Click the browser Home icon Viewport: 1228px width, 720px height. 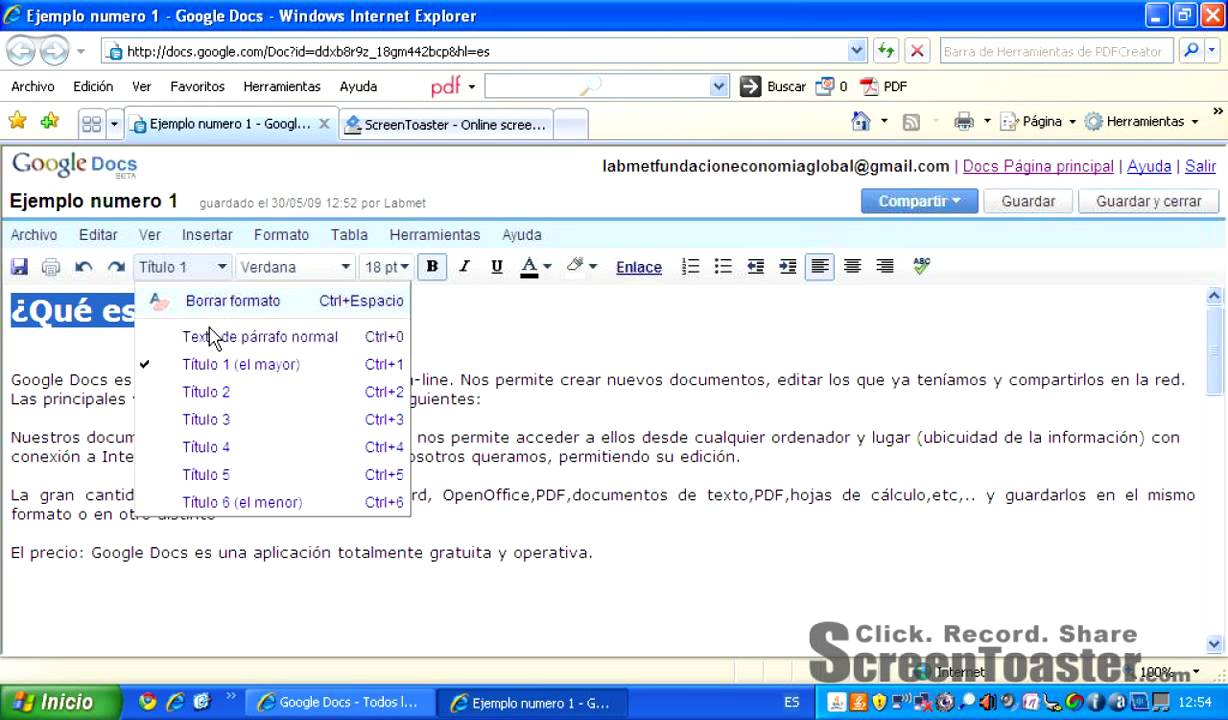[860, 121]
